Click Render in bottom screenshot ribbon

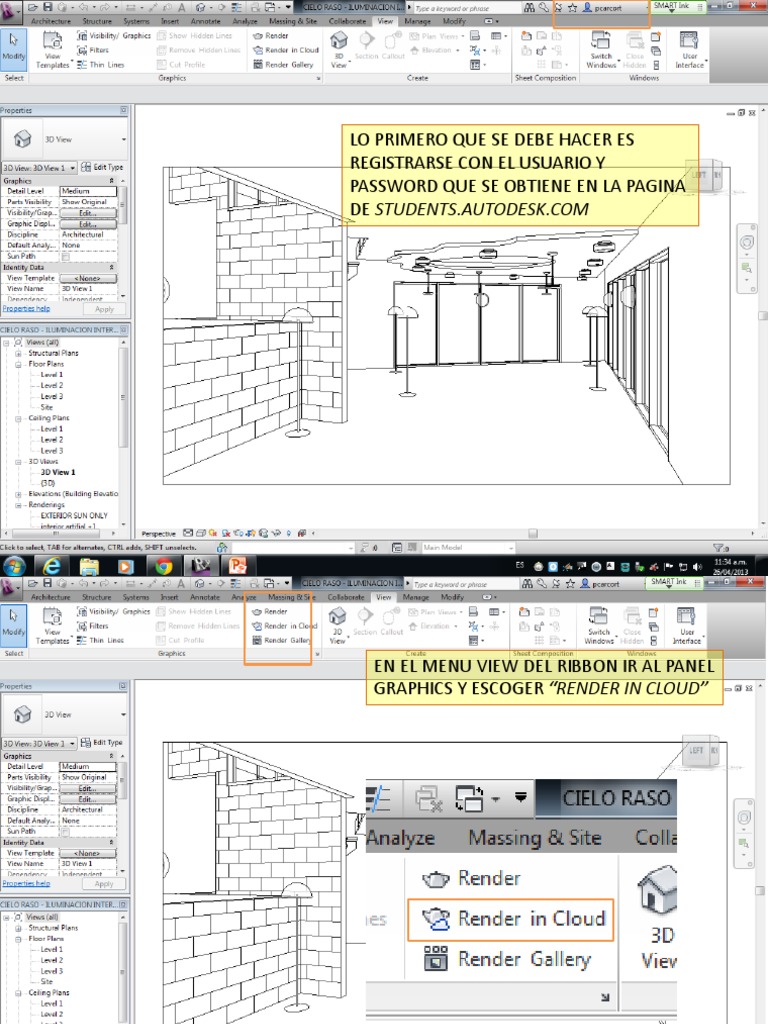(x=270, y=612)
